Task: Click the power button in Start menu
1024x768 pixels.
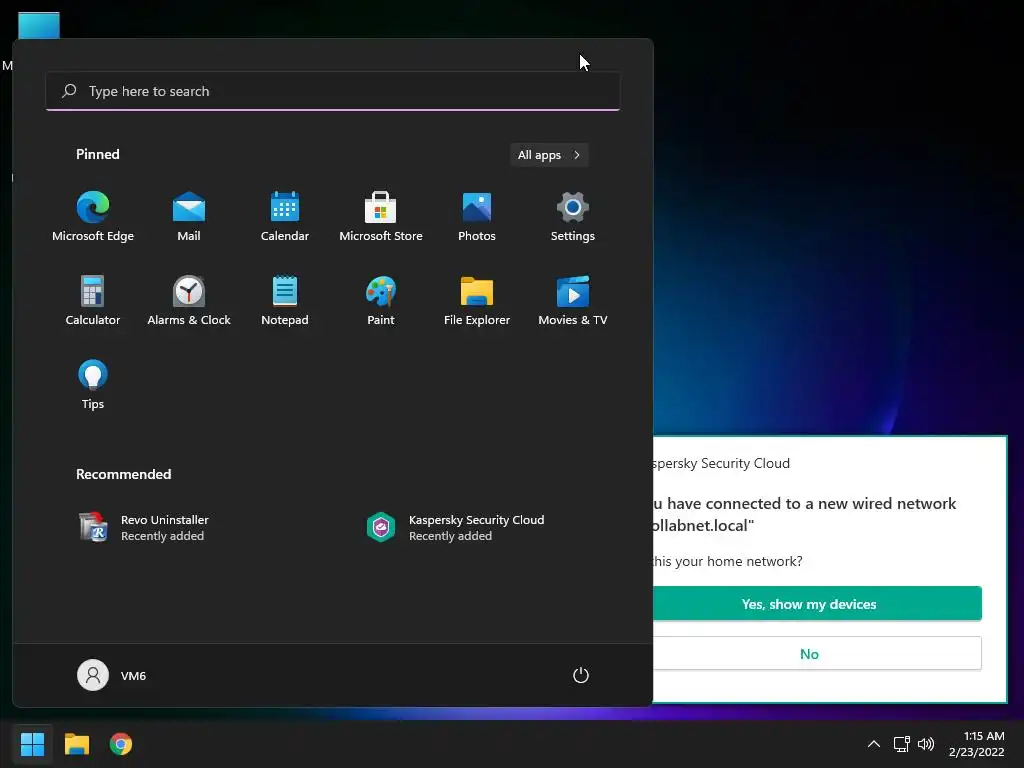Action: click(x=581, y=675)
